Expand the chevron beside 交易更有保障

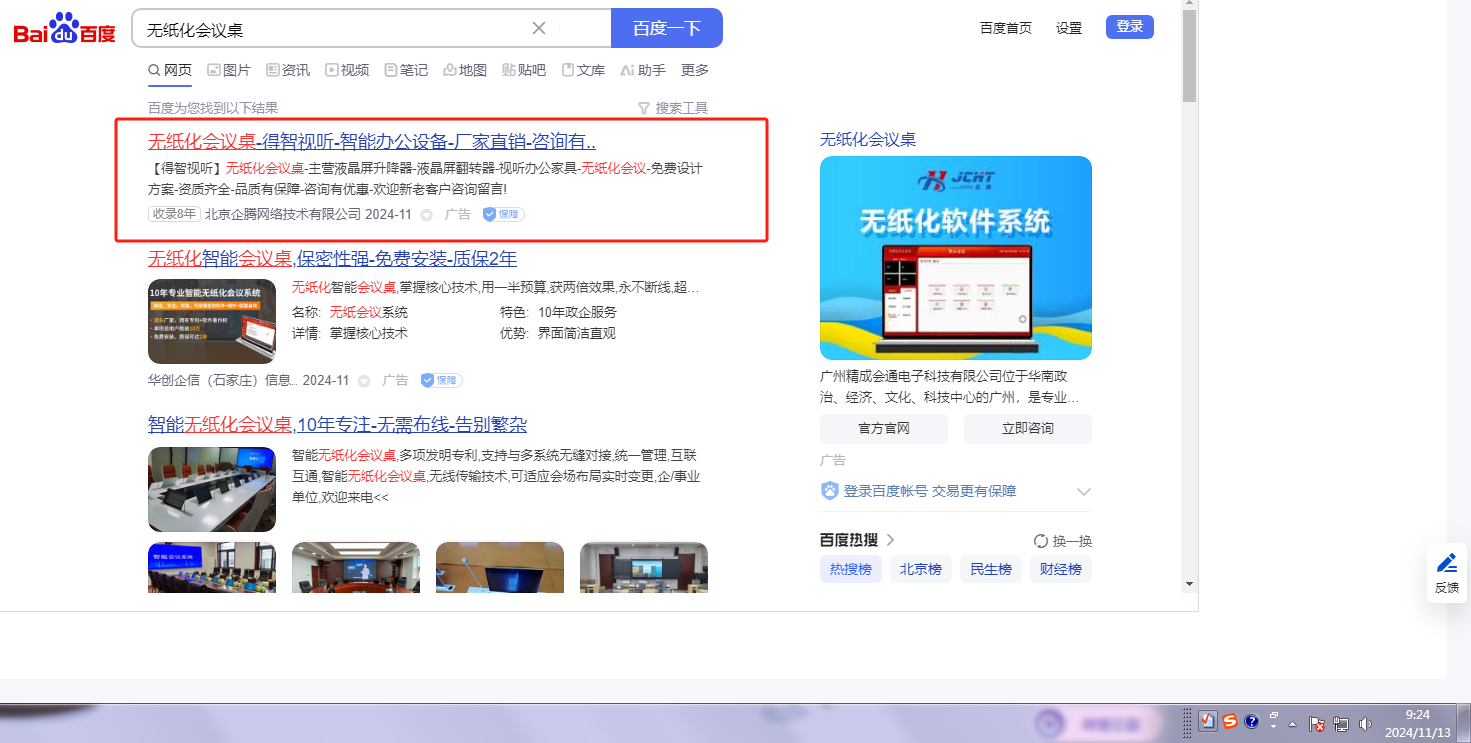point(1084,492)
